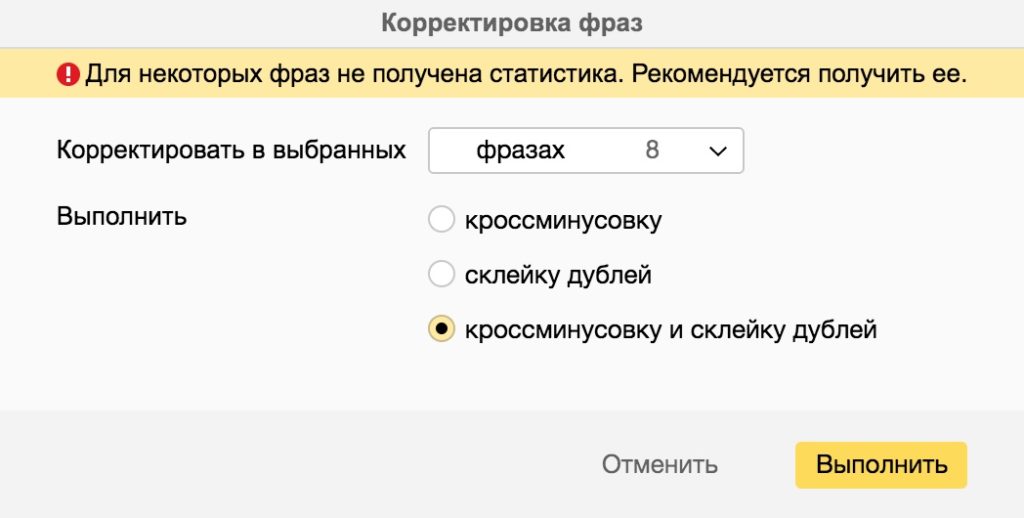This screenshot has width=1024, height=518.
Task: Click the word фразах inside the selector
Action: coord(520,151)
